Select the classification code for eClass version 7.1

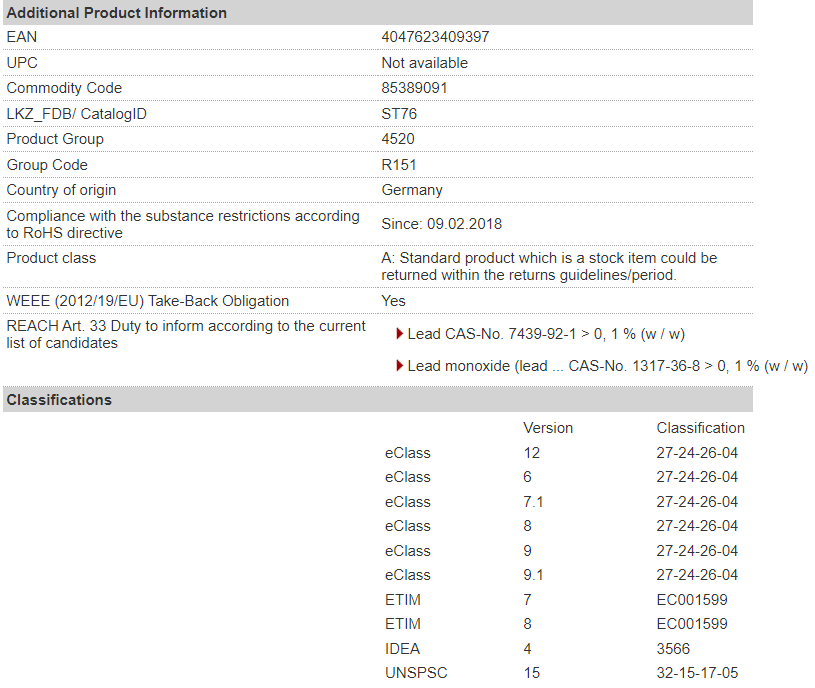click(697, 501)
